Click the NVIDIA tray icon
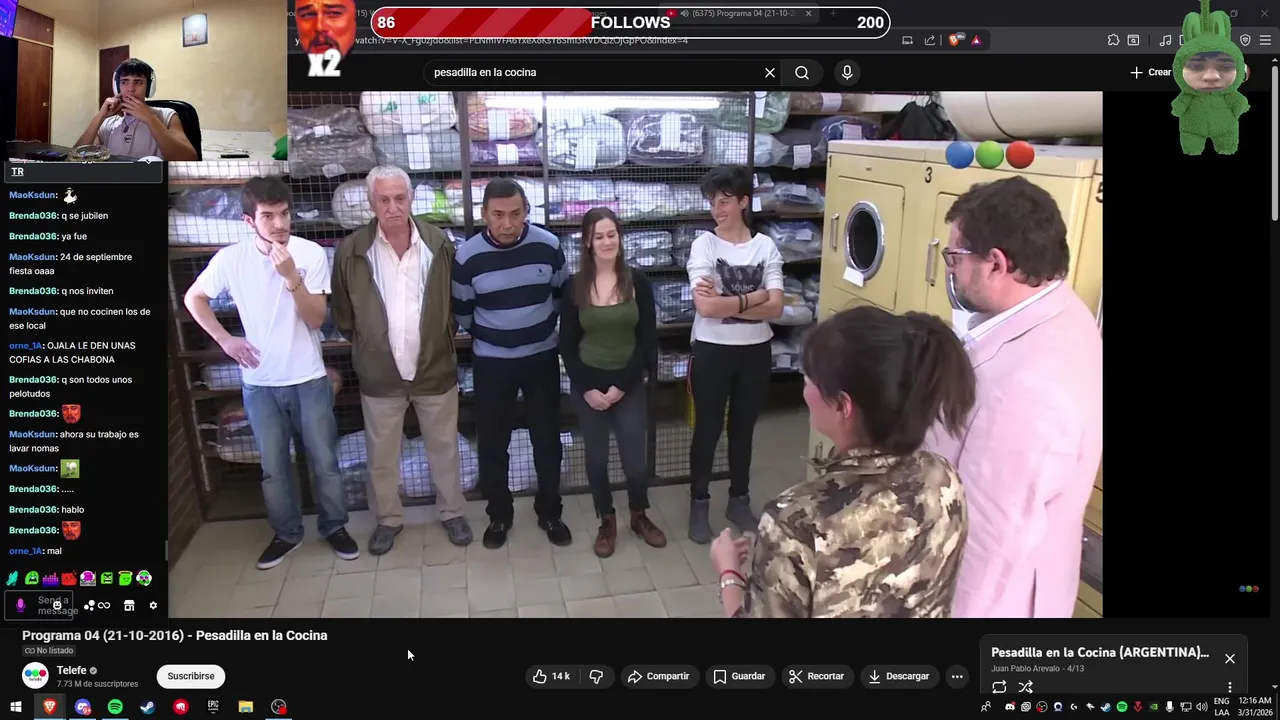The width and height of the screenshot is (1280, 720). tap(1153, 707)
